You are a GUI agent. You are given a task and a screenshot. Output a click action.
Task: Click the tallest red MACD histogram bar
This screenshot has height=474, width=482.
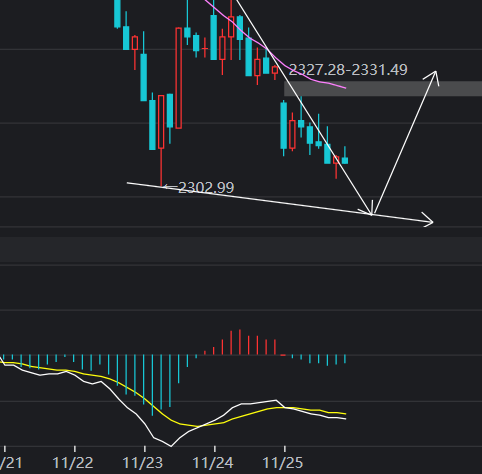(x=240, y=342)
